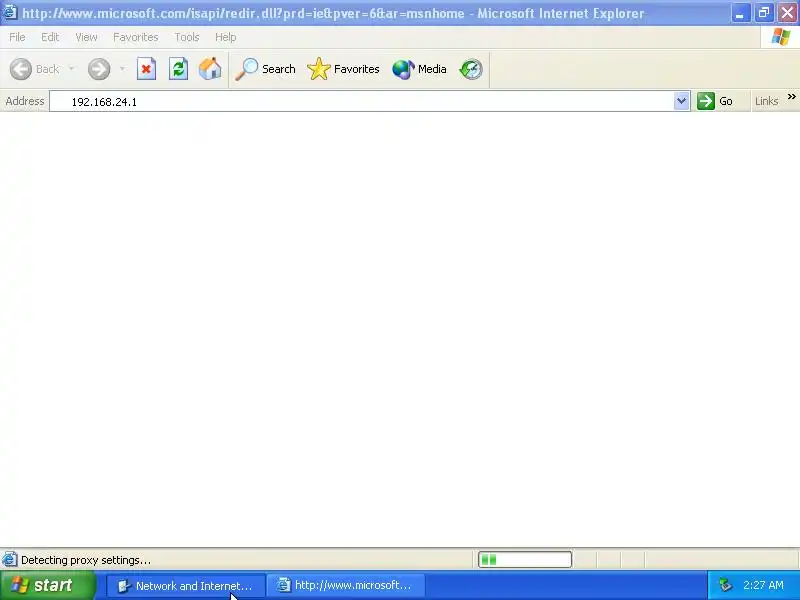Expand the Links toolbar chevron

click(791, 97)
